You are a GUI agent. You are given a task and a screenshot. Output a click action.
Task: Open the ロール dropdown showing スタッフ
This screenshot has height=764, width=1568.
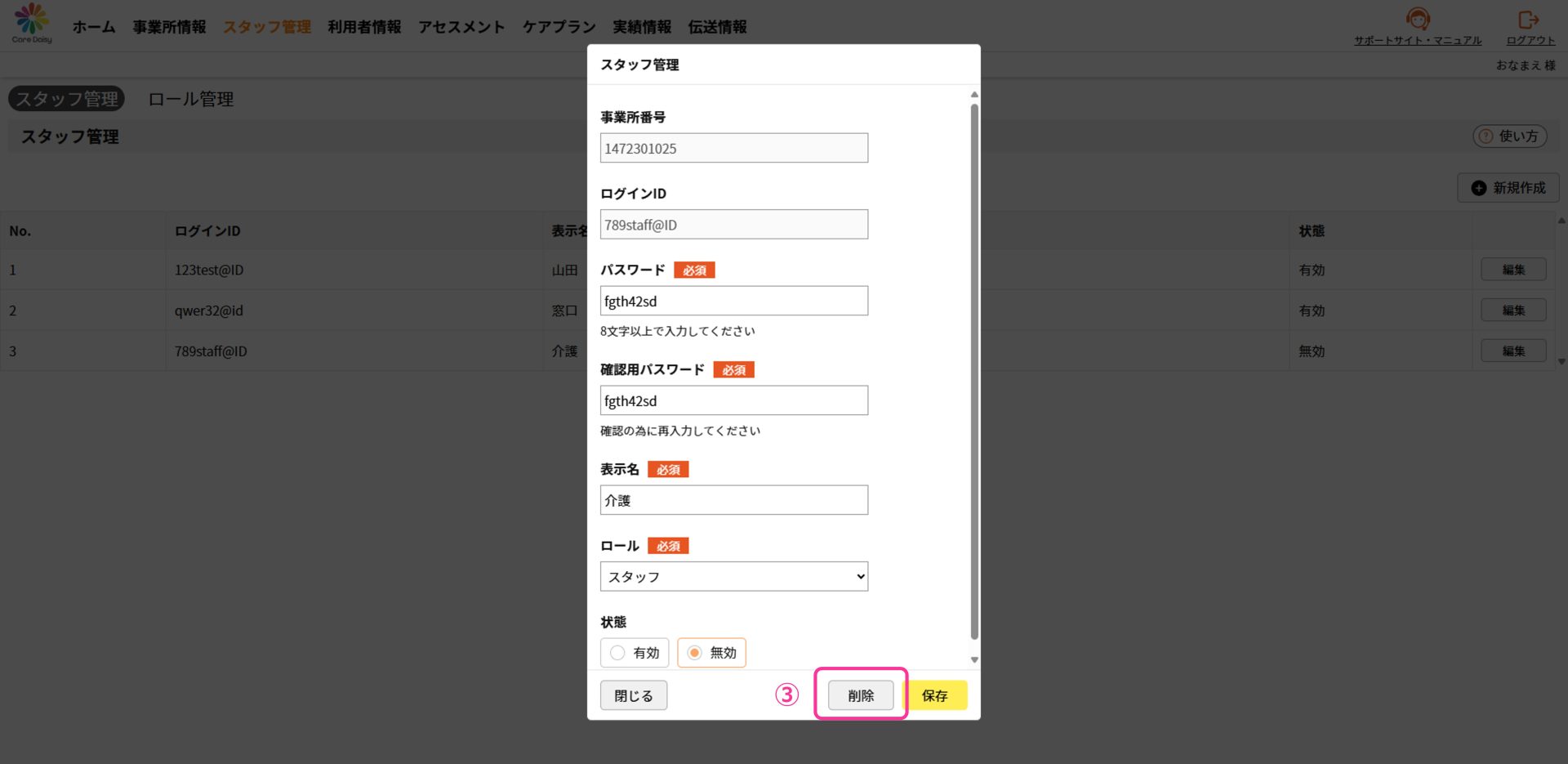[x=733, y=577]
